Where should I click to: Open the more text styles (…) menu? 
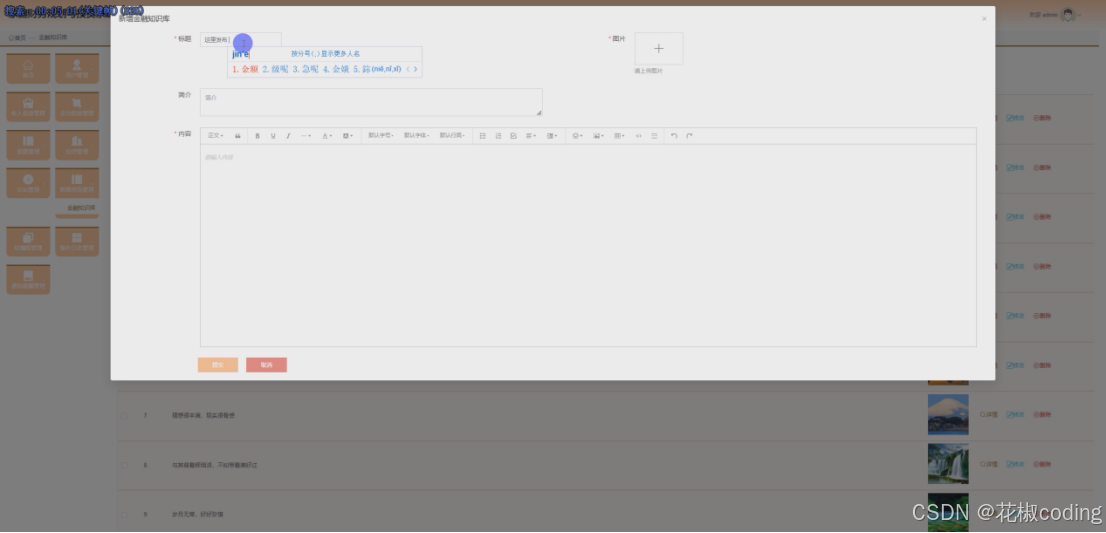(305, 136)
